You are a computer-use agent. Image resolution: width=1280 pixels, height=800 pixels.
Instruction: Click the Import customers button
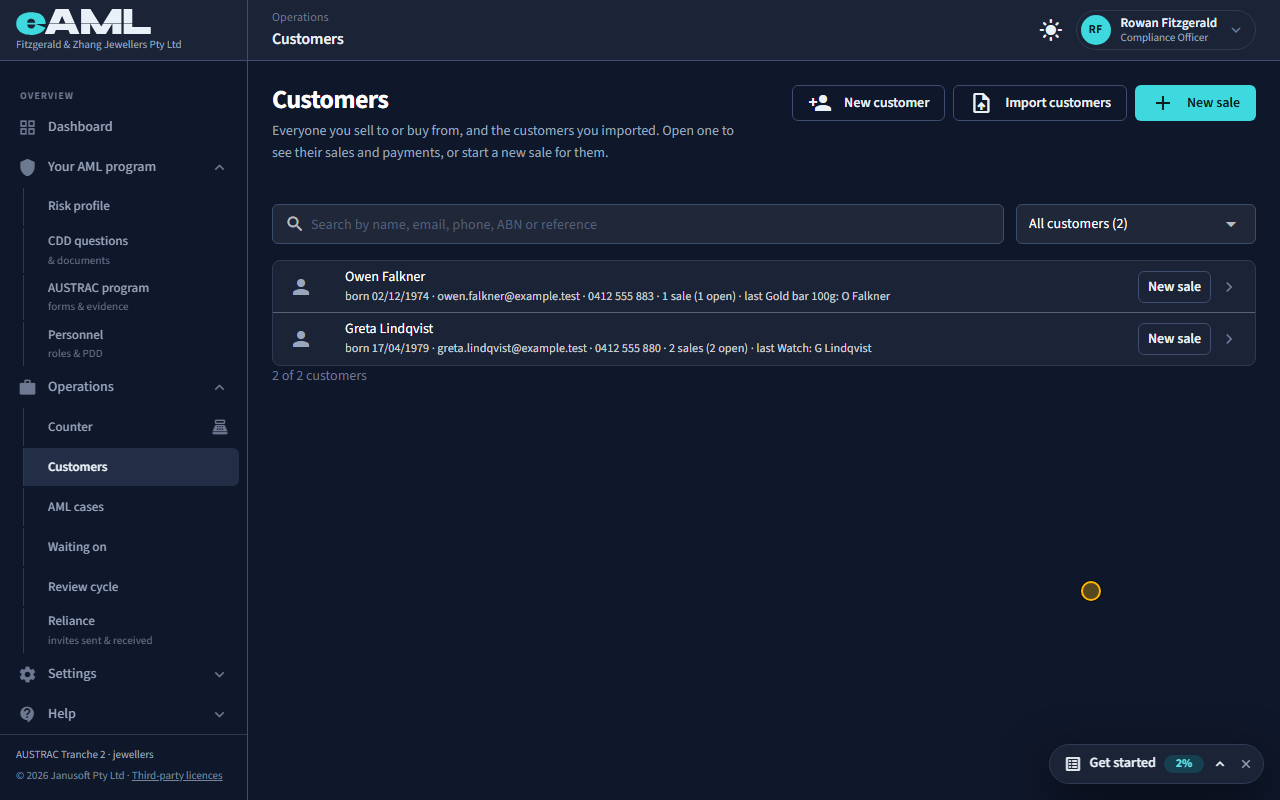click(x=1040, y=103)
